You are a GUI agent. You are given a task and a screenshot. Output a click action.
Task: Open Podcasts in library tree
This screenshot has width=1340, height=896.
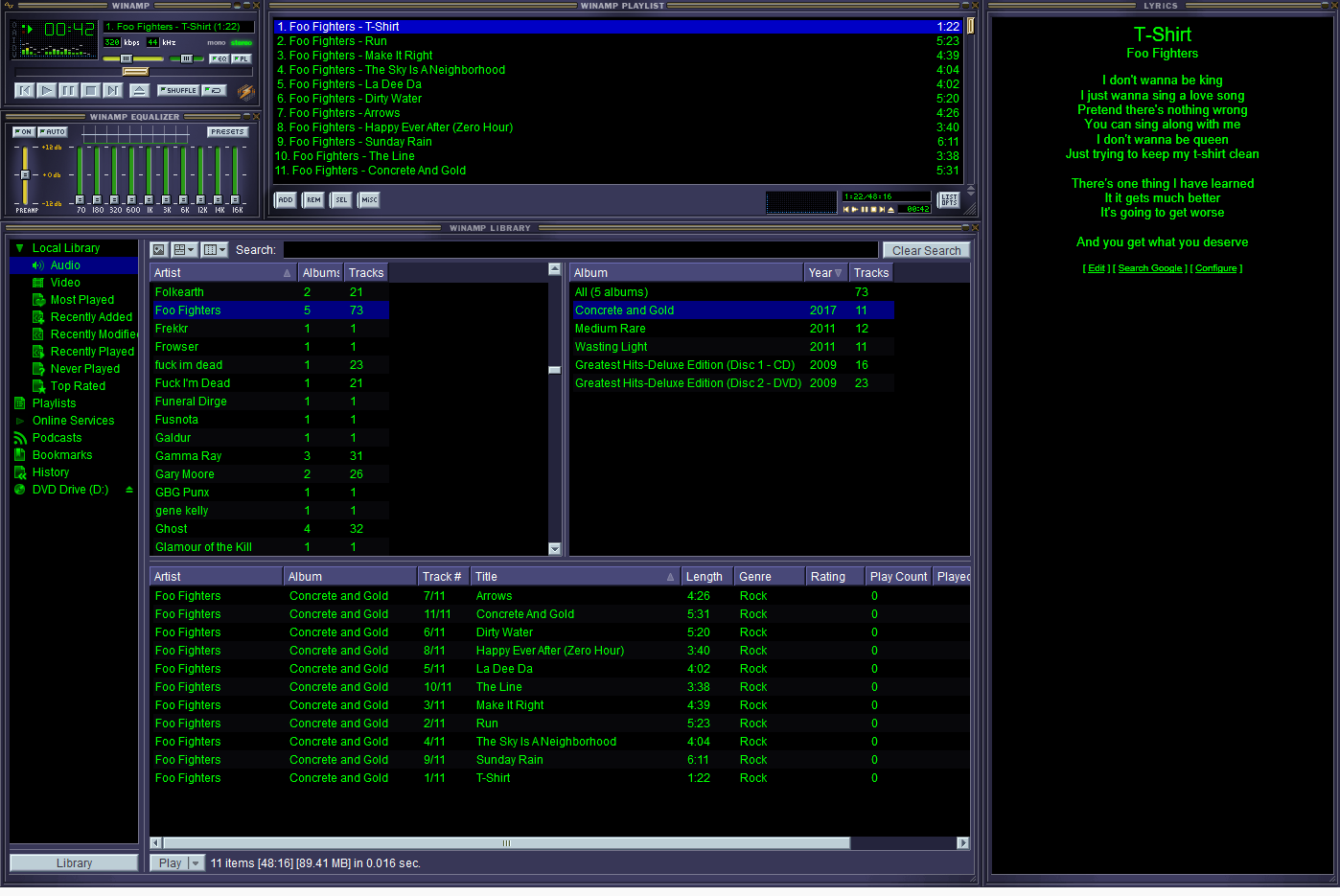57,438
